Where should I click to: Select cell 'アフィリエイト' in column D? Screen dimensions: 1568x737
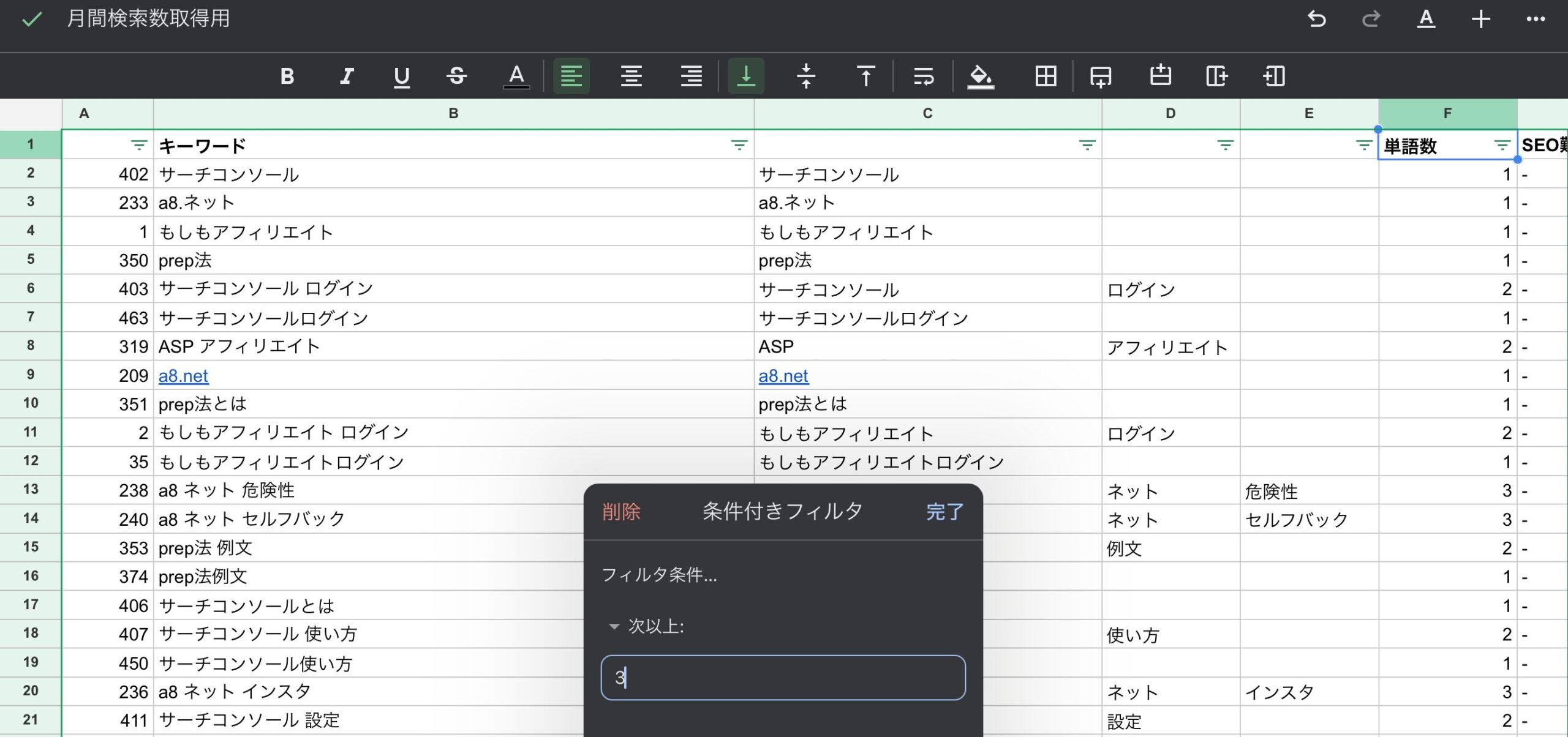[x=1171, y=346]
